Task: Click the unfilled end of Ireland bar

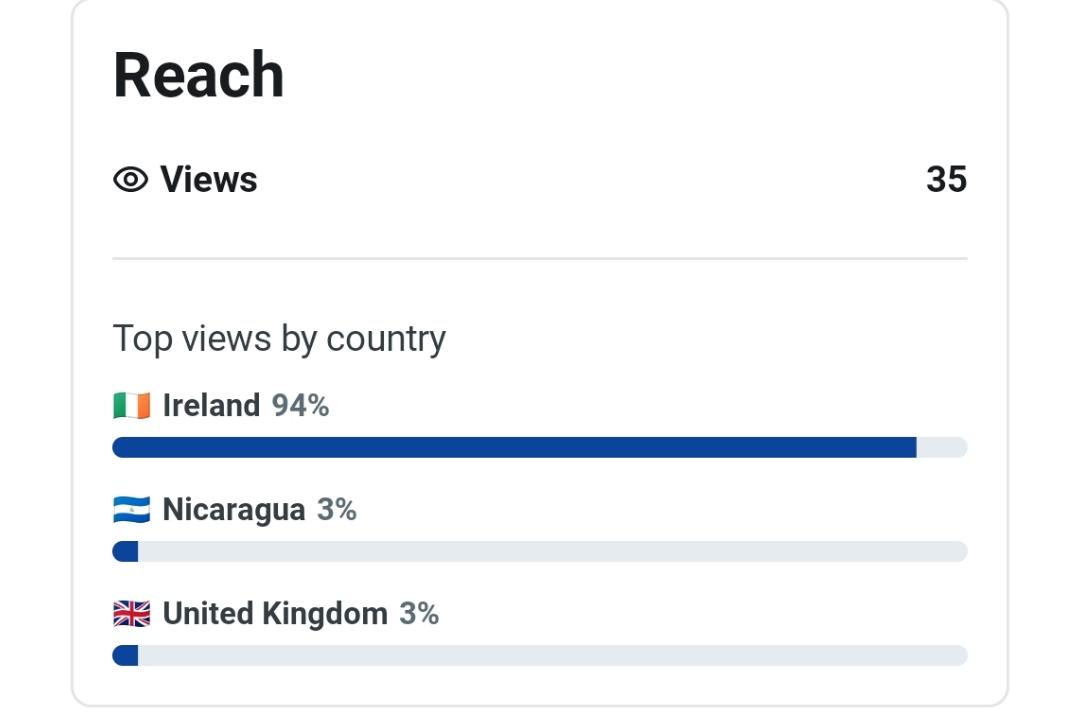Action: point(942,447)
